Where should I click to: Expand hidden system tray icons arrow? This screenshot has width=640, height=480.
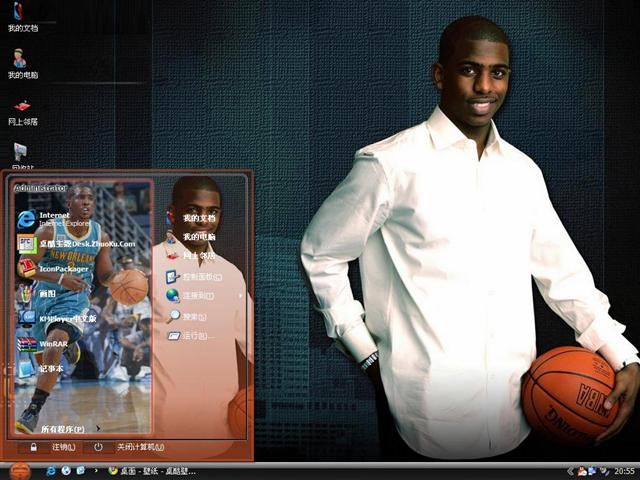click(x=571, y=472)
